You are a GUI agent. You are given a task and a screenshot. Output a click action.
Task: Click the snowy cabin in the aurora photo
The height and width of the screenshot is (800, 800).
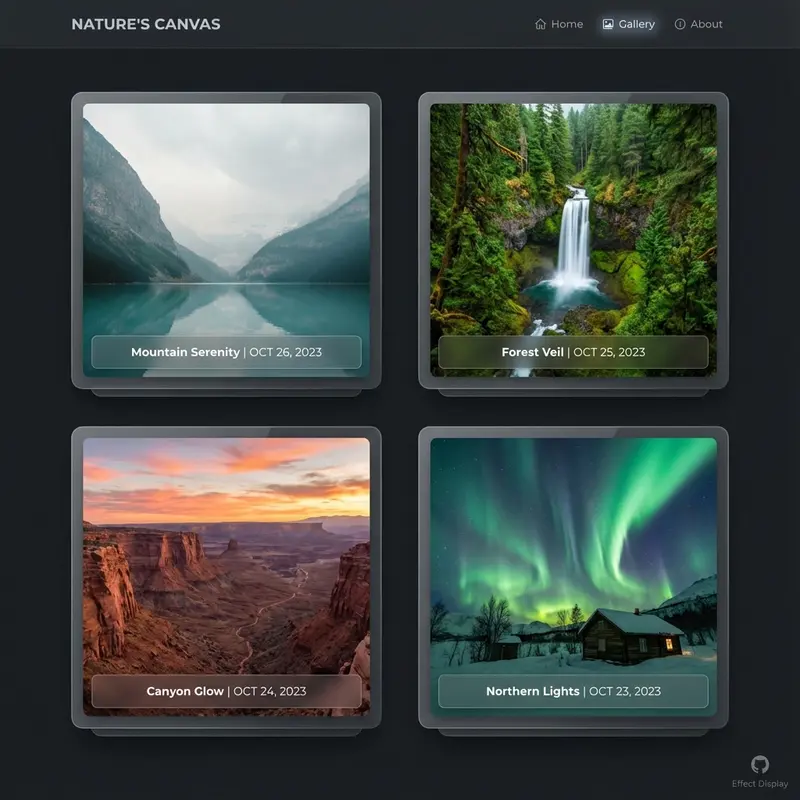tap(630, 636)
